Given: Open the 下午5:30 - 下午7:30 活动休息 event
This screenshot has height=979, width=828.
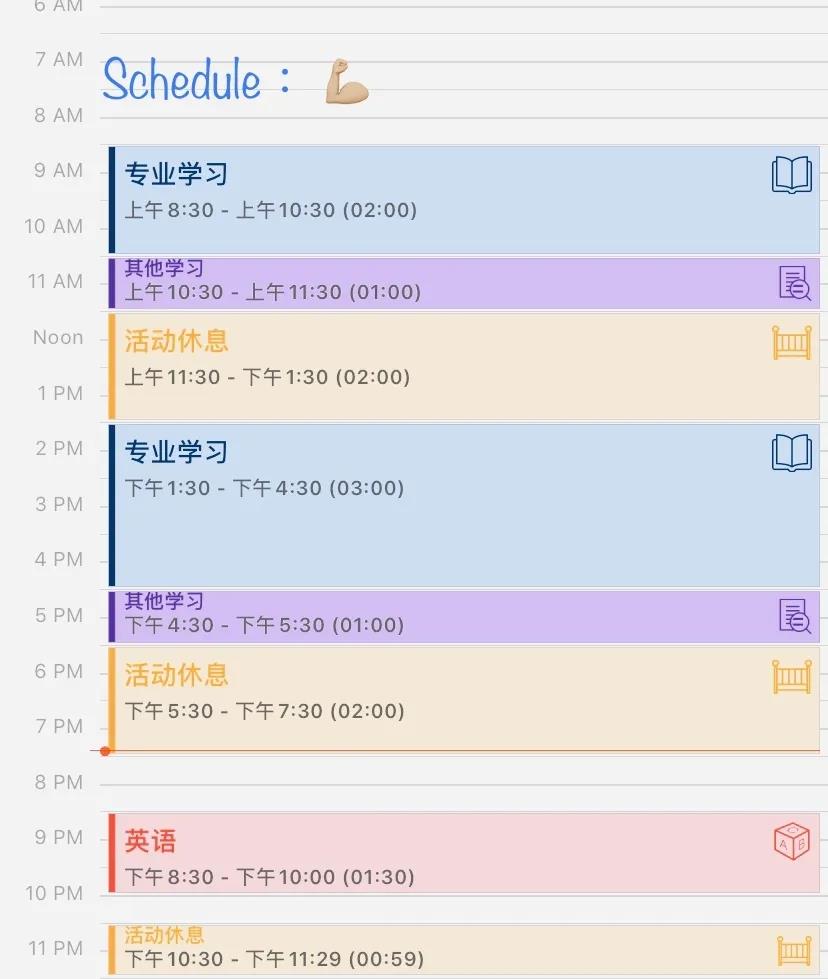Looking at the screenshot, I should tap(464, 700).
